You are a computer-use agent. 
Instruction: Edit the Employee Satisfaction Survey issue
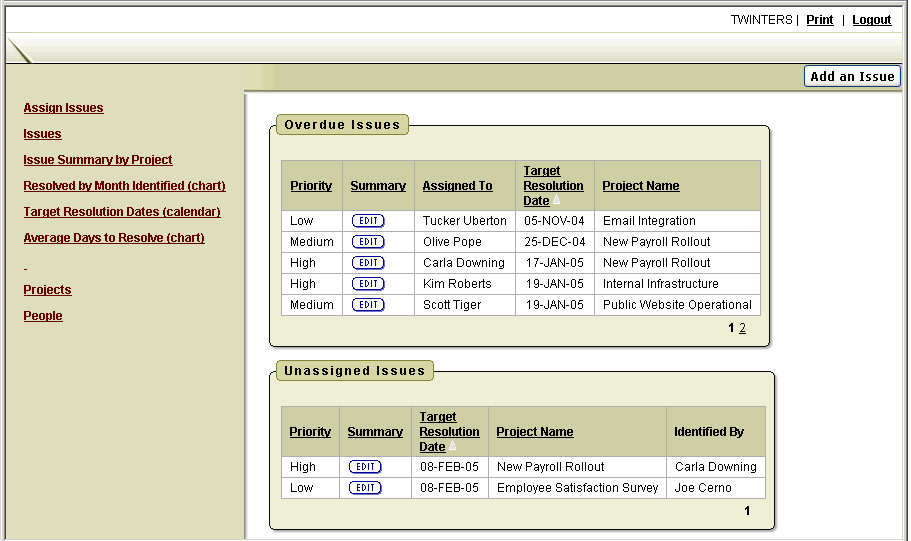coord(365,488)
